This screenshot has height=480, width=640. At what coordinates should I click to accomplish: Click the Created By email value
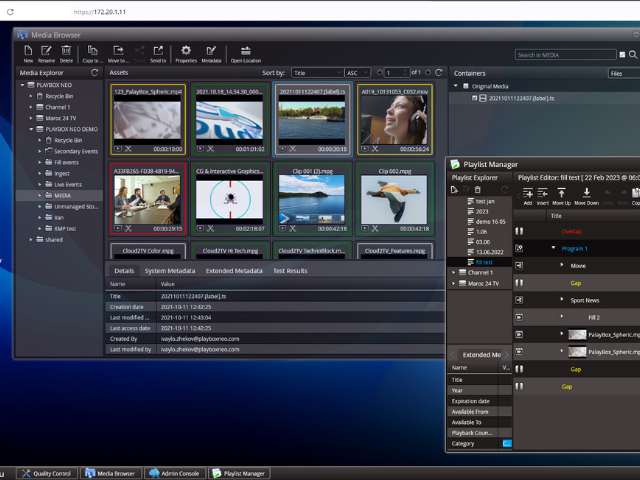[x=200, y=339]
